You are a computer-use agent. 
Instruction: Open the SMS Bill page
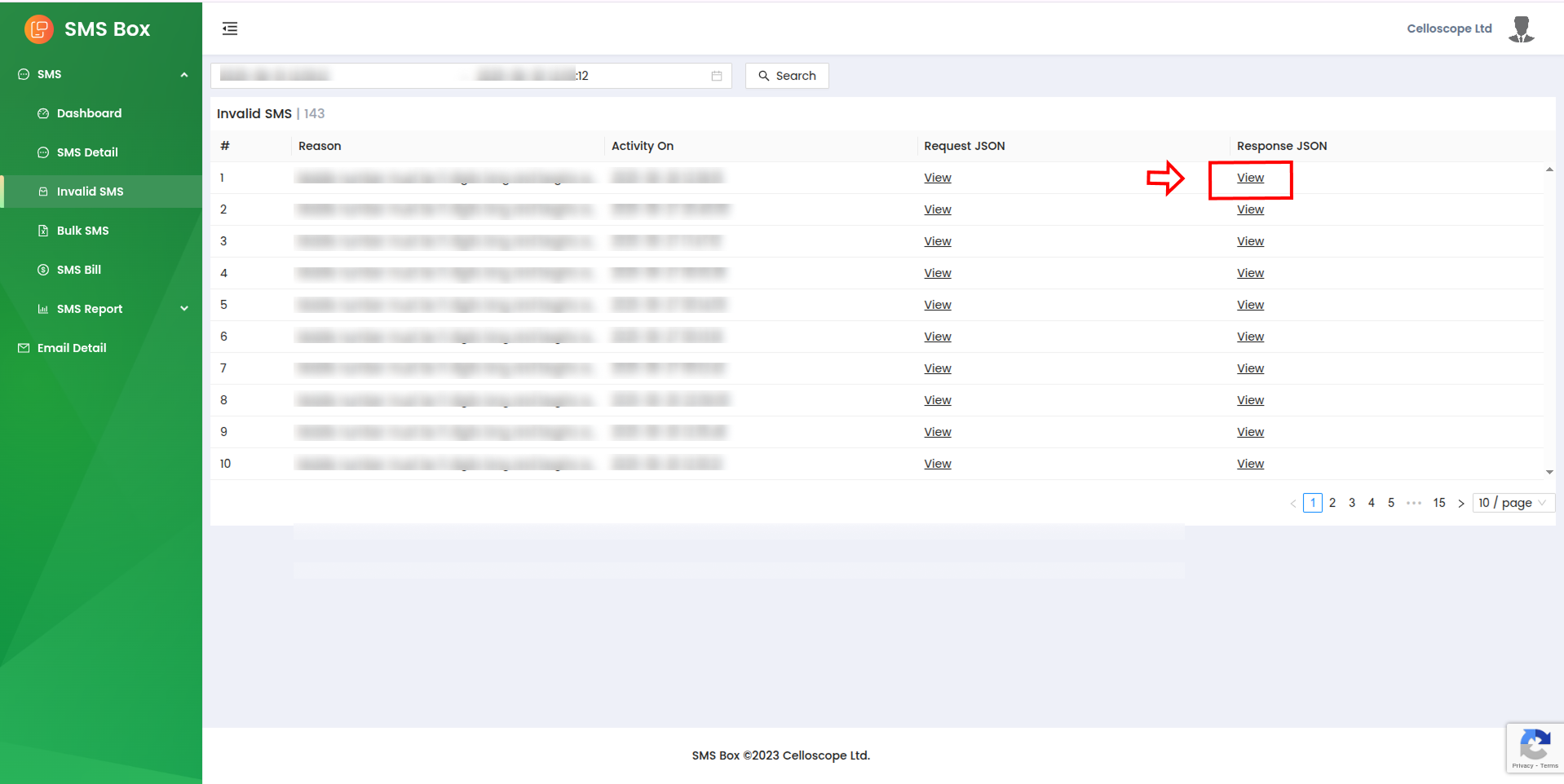[x=79, y=270]
